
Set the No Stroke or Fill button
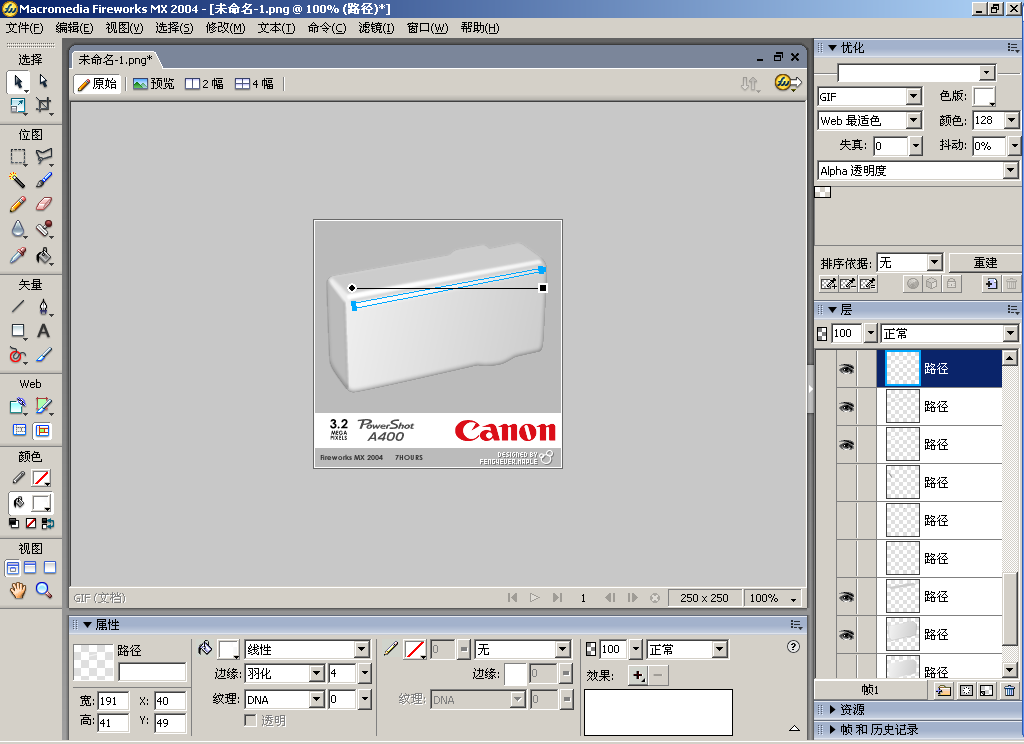(x=31, y=523)
